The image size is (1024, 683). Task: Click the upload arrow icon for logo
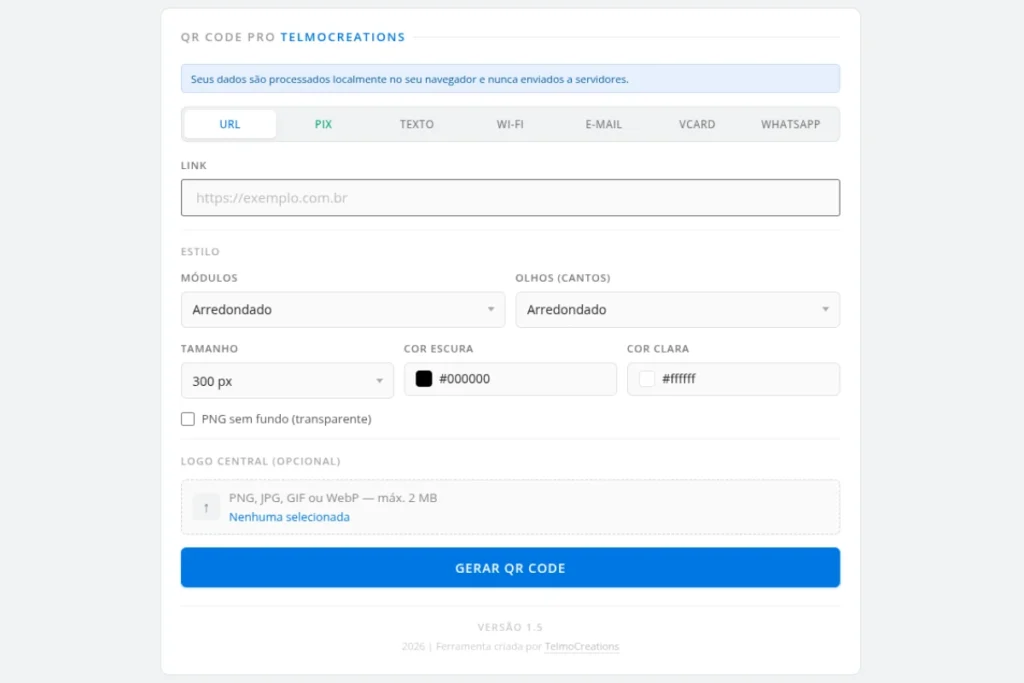click(206, 507)
